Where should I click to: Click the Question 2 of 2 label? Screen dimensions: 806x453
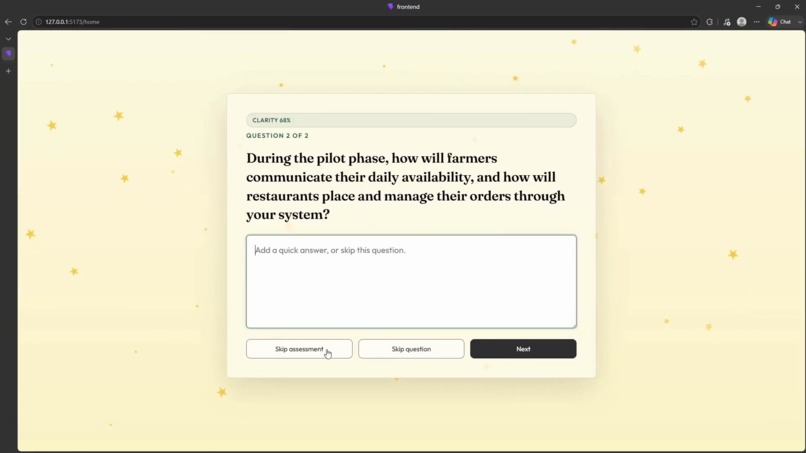[x=277, y=136]
